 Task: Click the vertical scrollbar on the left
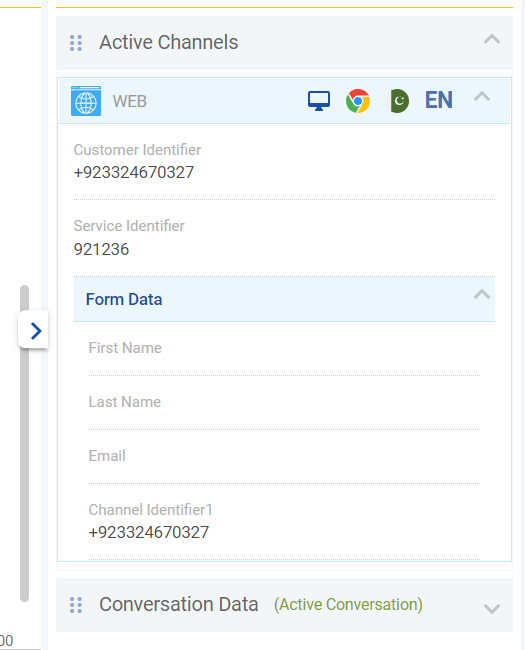tap(24, 443)
